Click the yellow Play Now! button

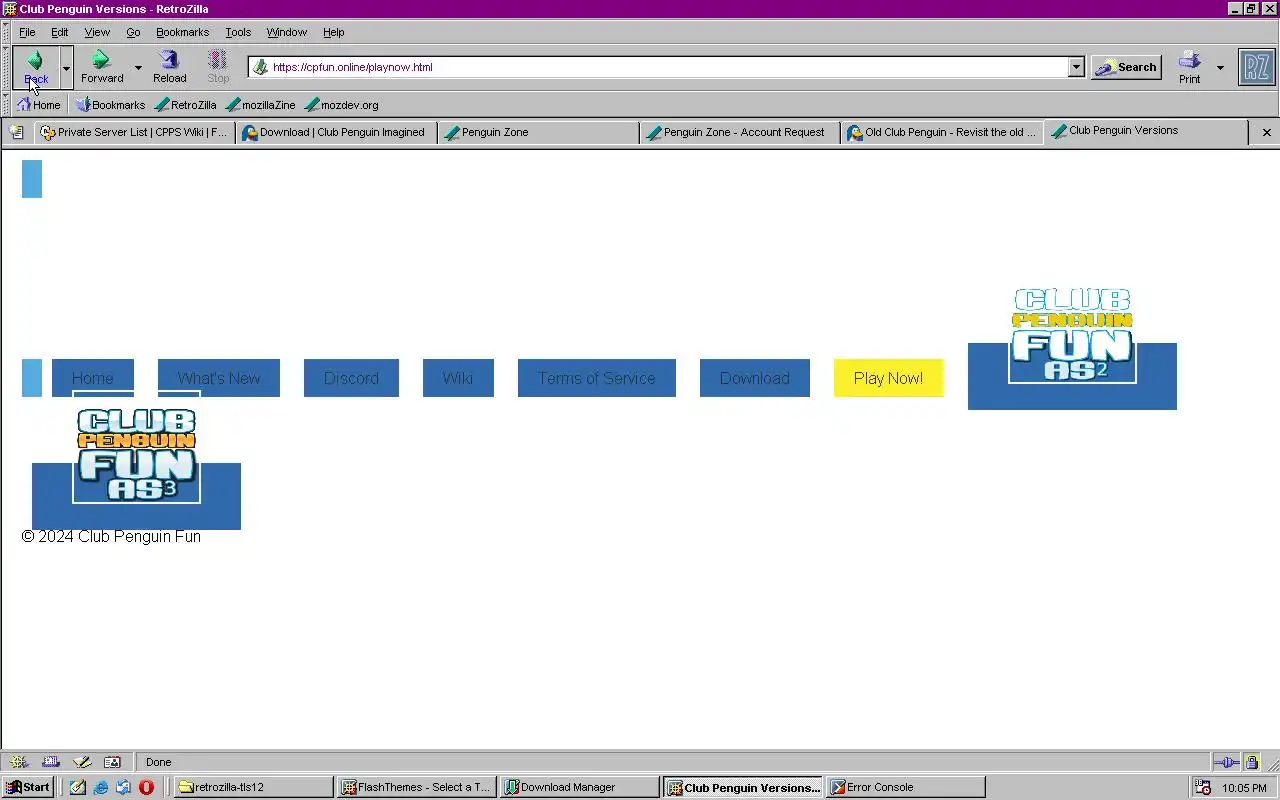point(889,378)
